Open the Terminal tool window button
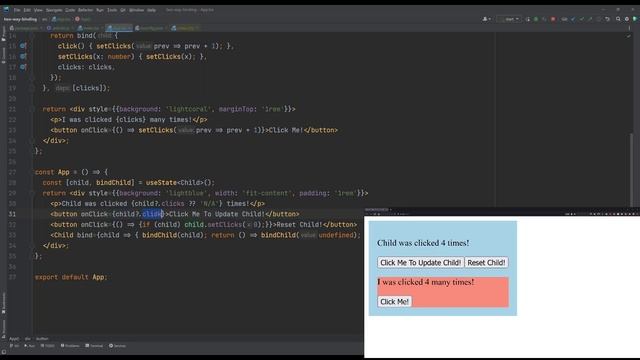Image resolution: width=640 pixels, height=360 pixels. click(x=94, y=346)
